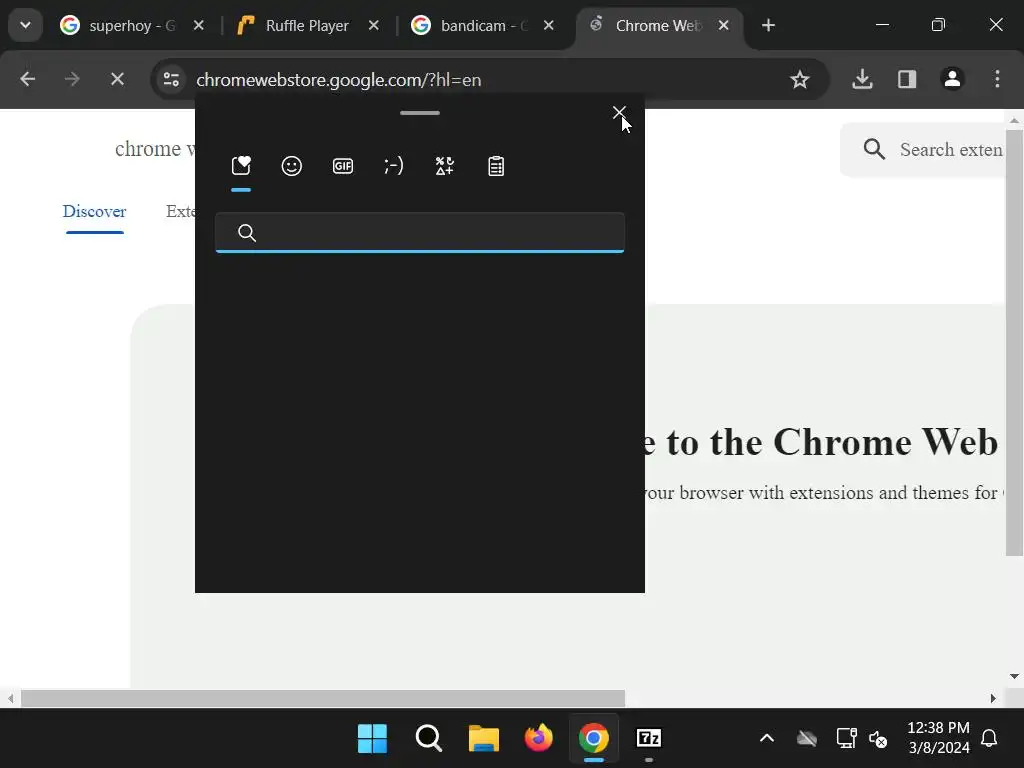The image size is (1024, 768).
Task: Open the Clipboard history tab
Action: point(496,166)
